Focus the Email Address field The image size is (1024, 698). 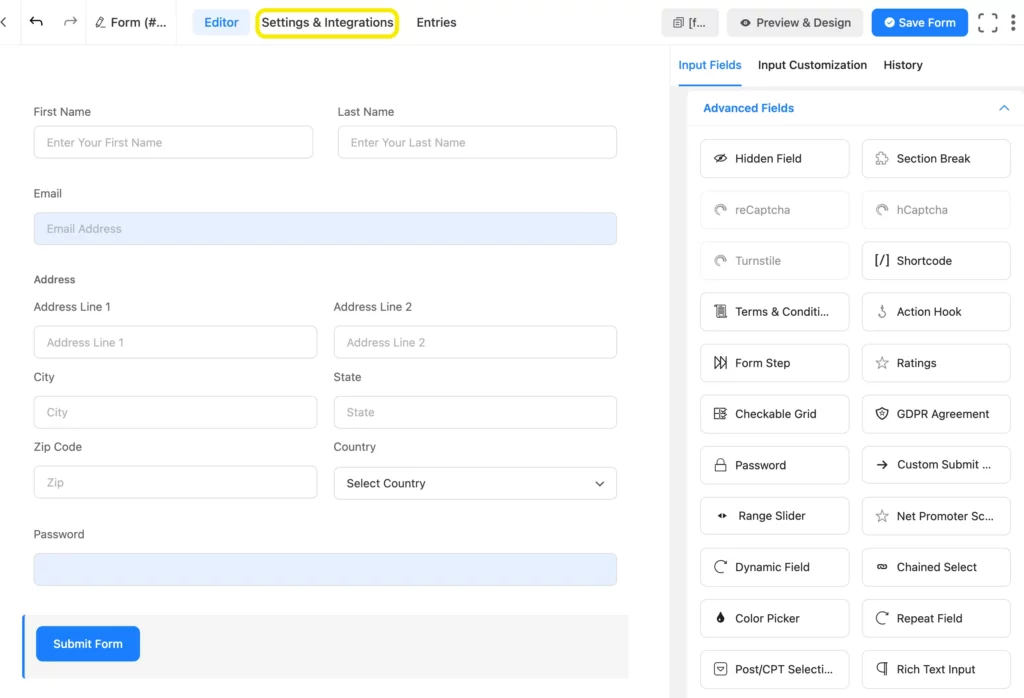[x=325, y=229]
